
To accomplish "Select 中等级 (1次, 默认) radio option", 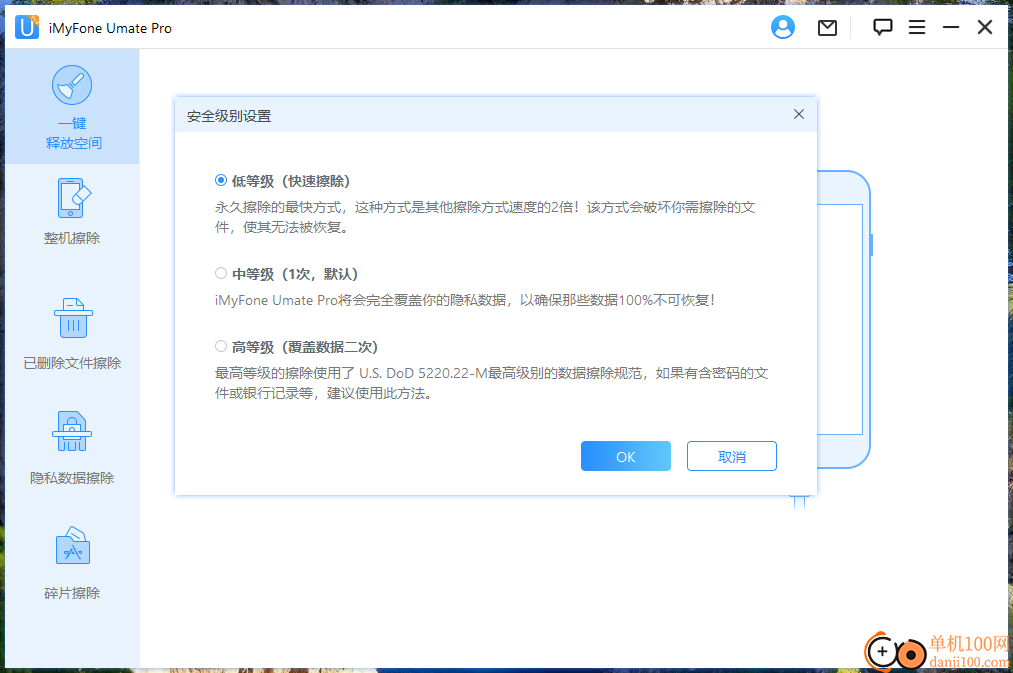I will coord(221,273).
